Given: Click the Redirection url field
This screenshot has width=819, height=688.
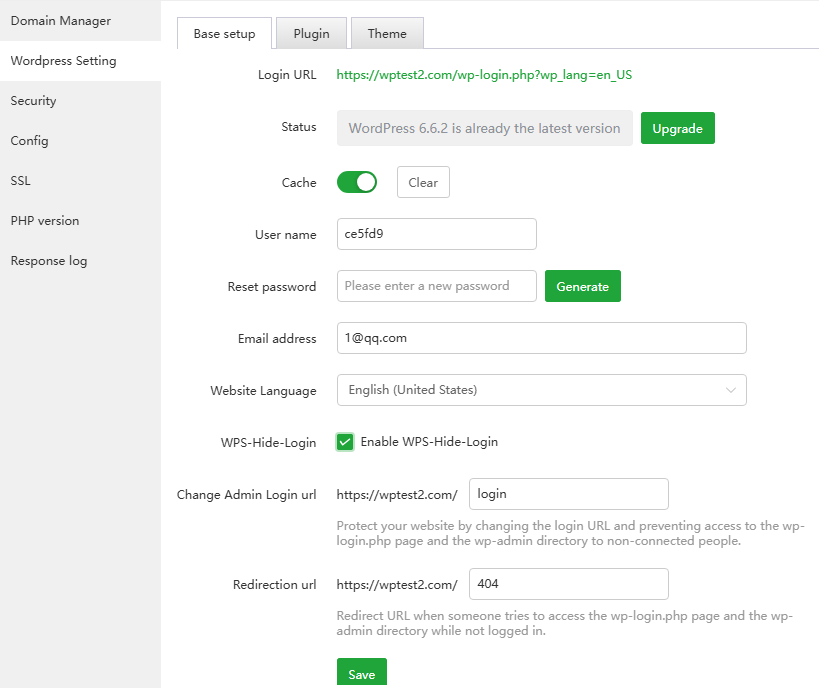Looking at the screenshot, I should (x=568, y=584).
